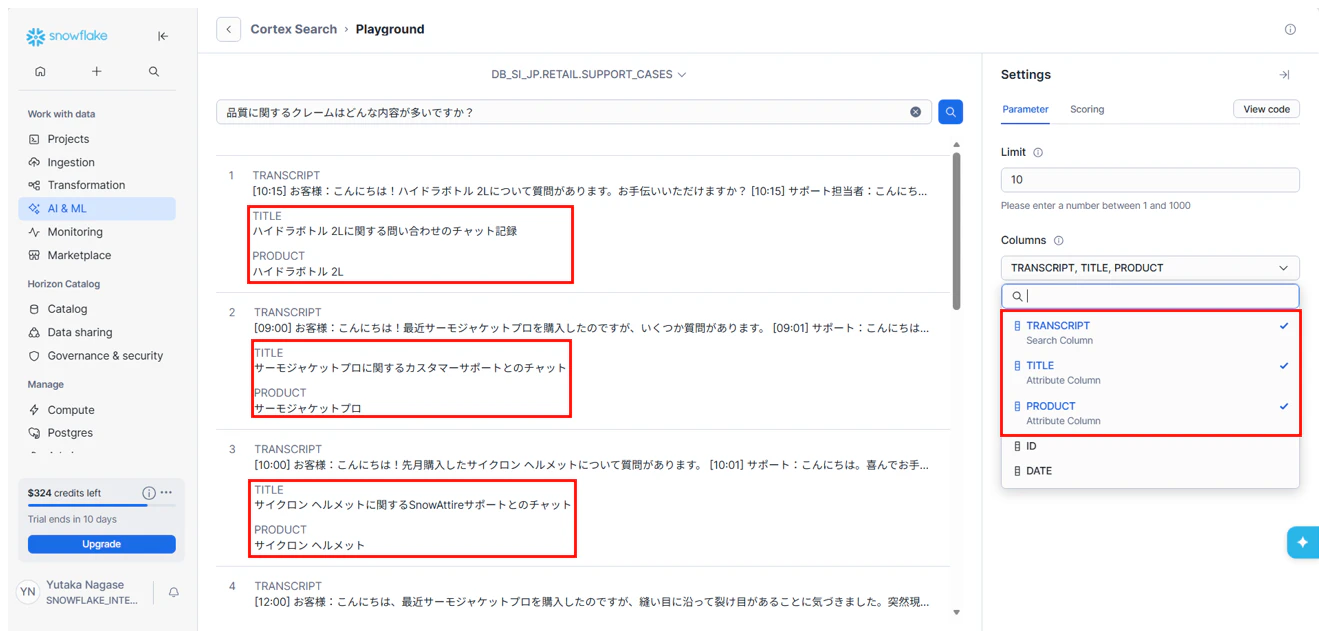Click the column filter search box
The image size is (1319, 631).
click(x=1150, y=296)
